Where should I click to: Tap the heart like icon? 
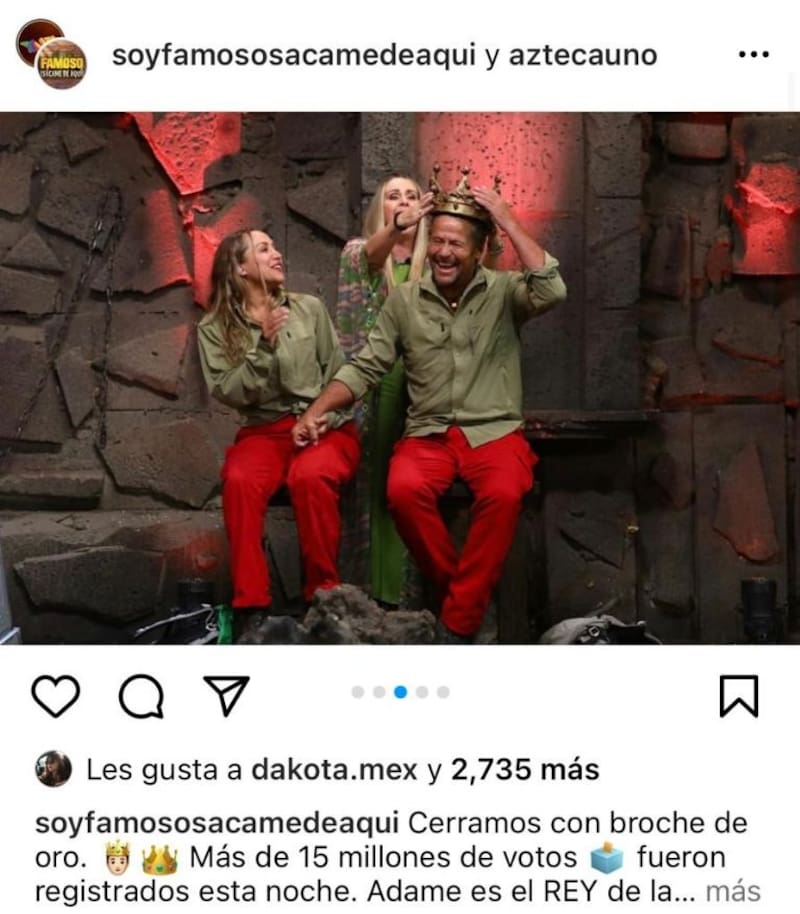coord(55,695)
